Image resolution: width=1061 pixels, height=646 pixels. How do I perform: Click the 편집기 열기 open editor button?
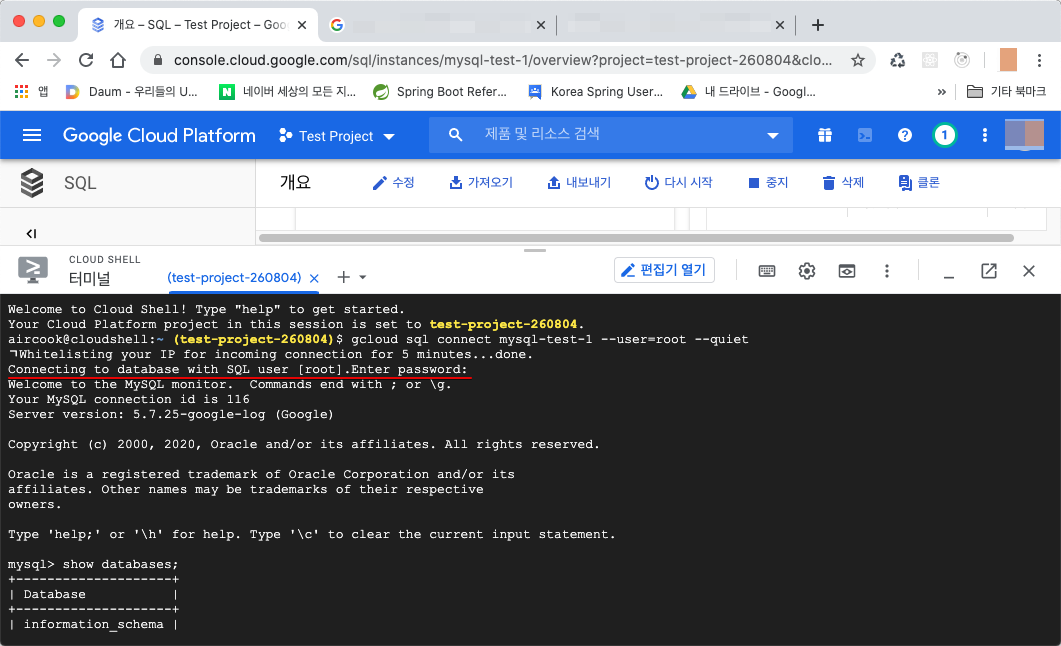pos(664,270)
